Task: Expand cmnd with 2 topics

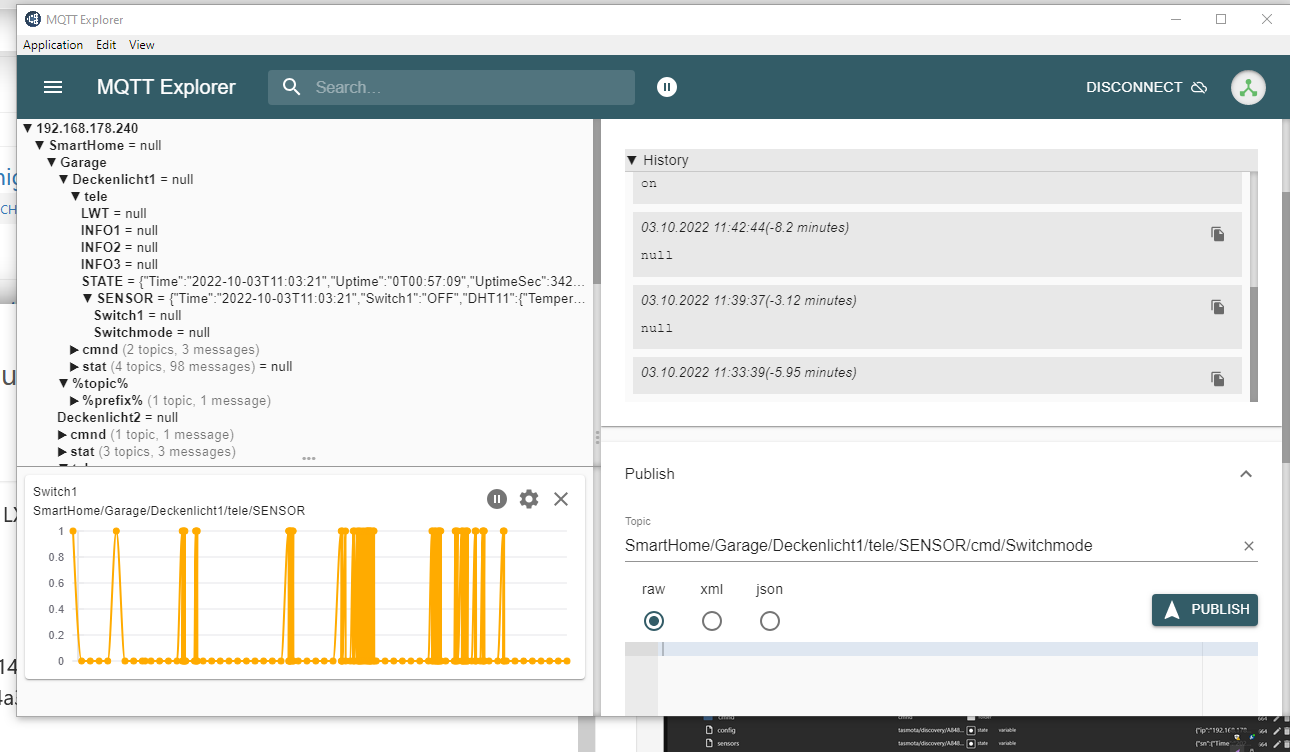Action: coord(75,350)
